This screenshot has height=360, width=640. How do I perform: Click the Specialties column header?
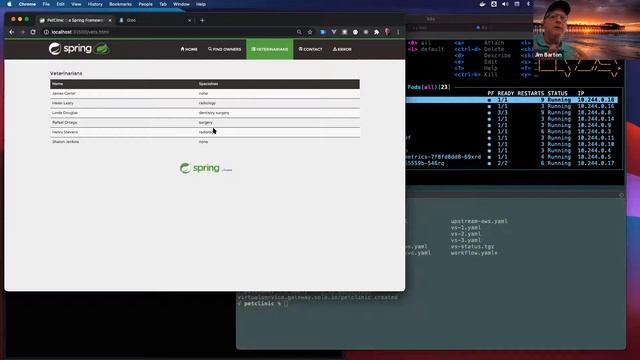(208, 84)
